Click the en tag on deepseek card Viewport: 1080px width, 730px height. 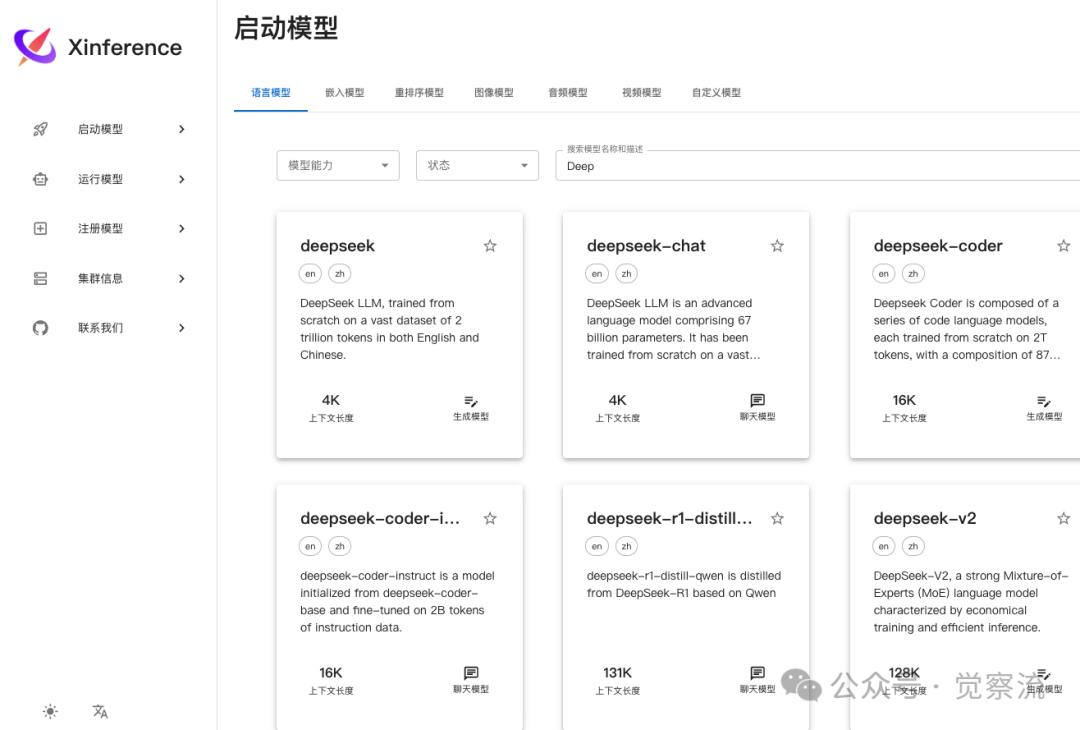coord(311,273)
